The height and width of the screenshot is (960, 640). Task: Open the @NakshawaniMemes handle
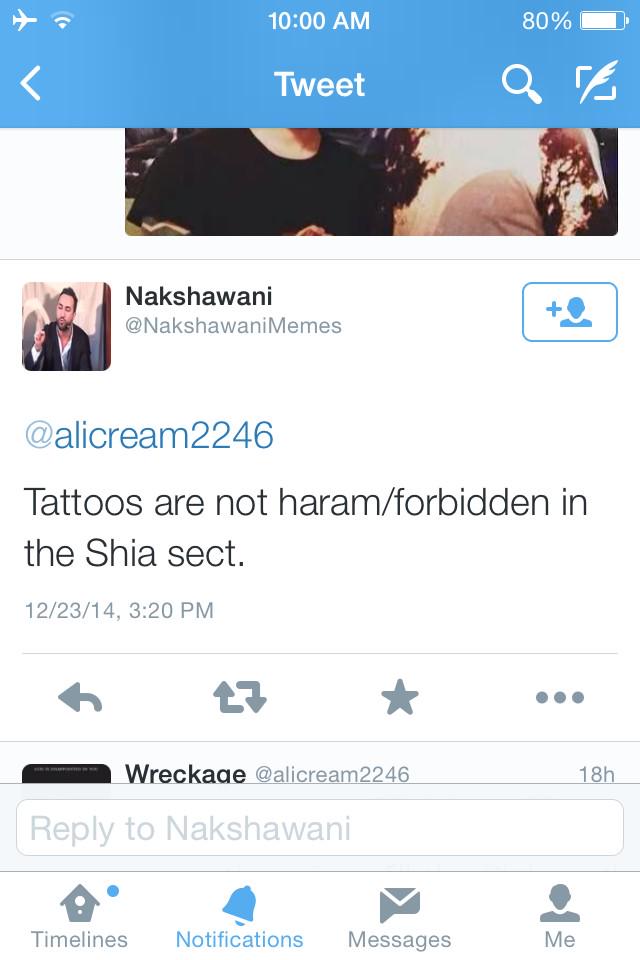[233, 326]
